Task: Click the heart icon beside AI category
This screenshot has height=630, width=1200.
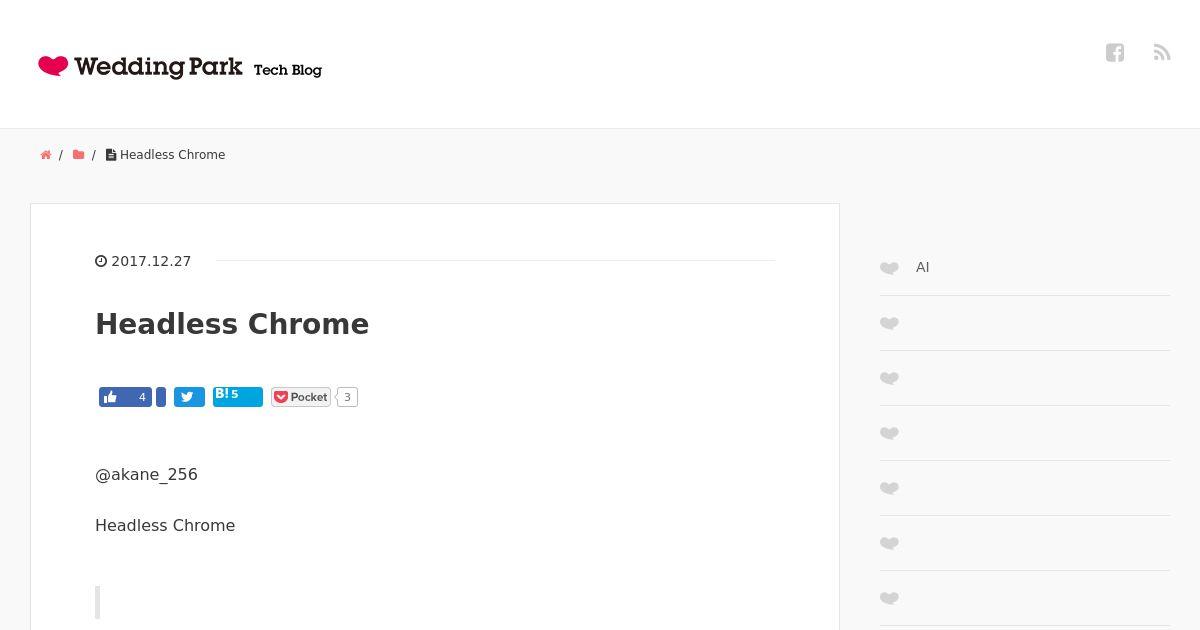Action: click(889, 268)
